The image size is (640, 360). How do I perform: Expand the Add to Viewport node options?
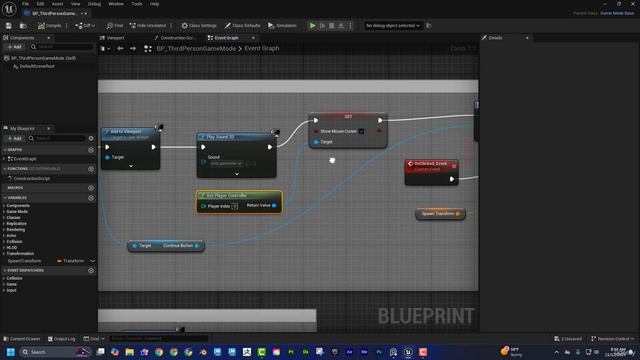click(131, 166)
